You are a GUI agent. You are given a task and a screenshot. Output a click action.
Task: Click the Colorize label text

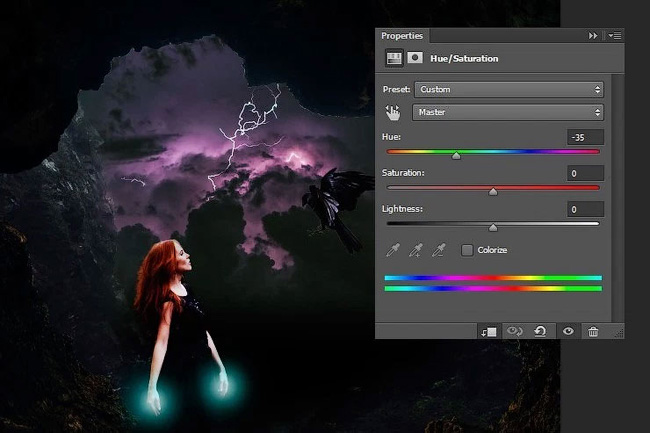(492, 250)
